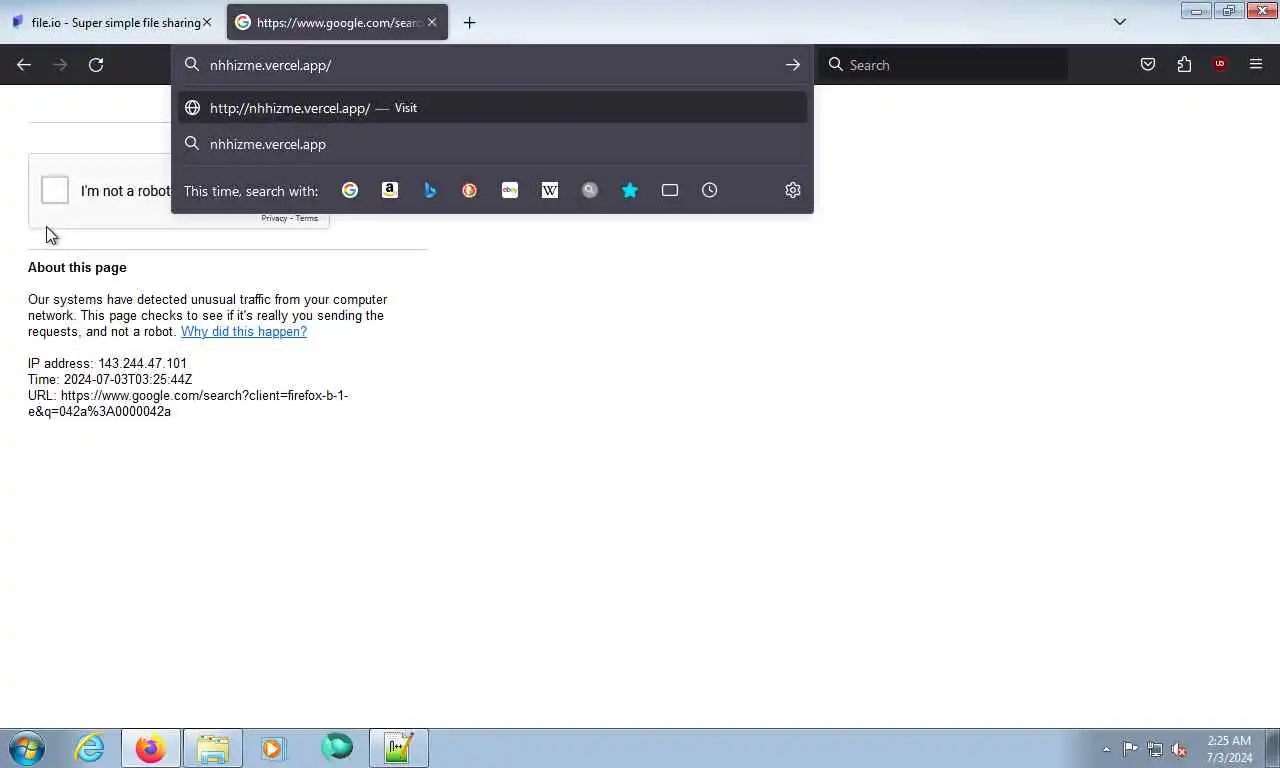This screenshot has height=768, width=1280.
Task: Click the About this page heading
Action: point(77,267)
